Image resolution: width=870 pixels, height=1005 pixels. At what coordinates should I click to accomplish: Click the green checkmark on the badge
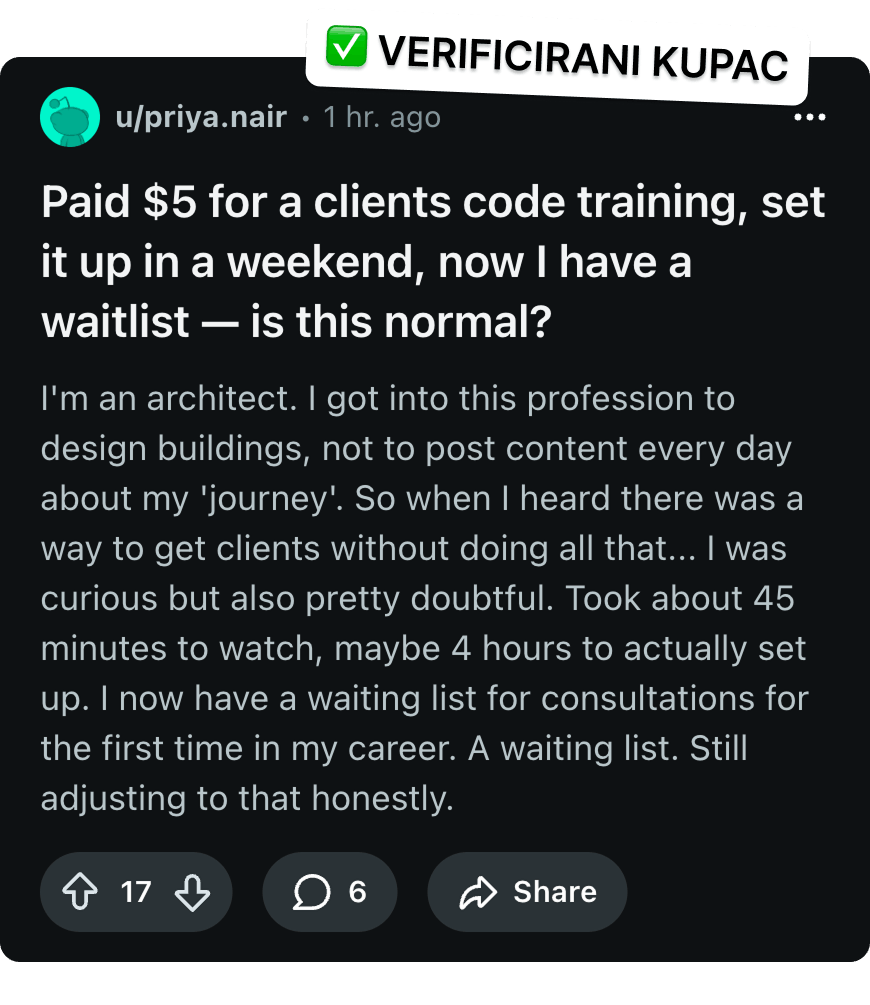pyautogui.click(x=346, y=47)
